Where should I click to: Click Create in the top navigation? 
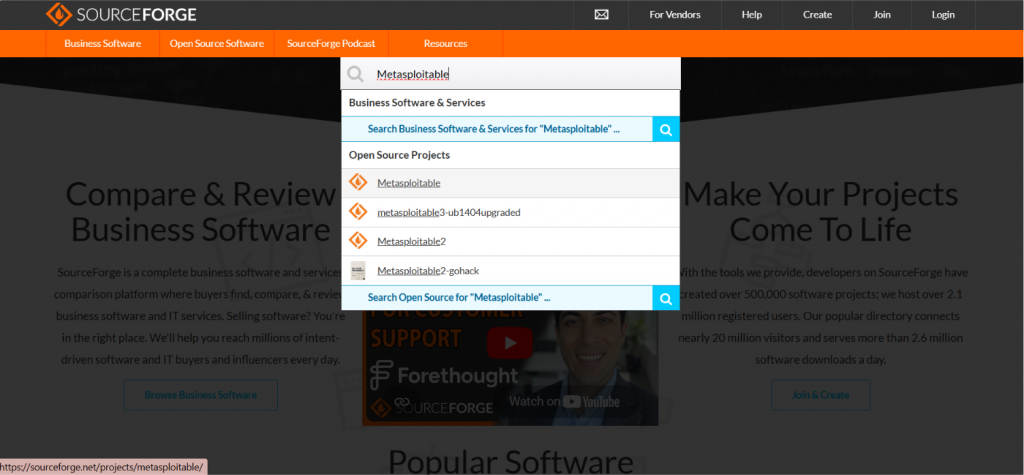click(818, 14)
